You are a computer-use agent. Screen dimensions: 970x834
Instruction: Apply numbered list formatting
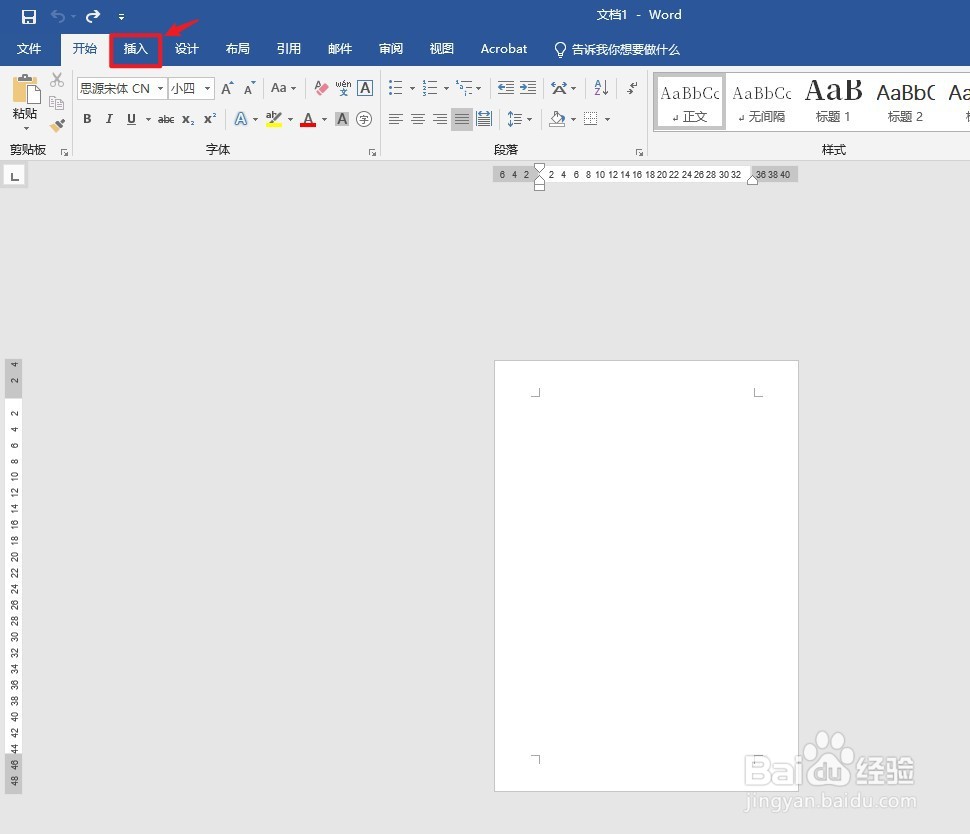point(430,88)
